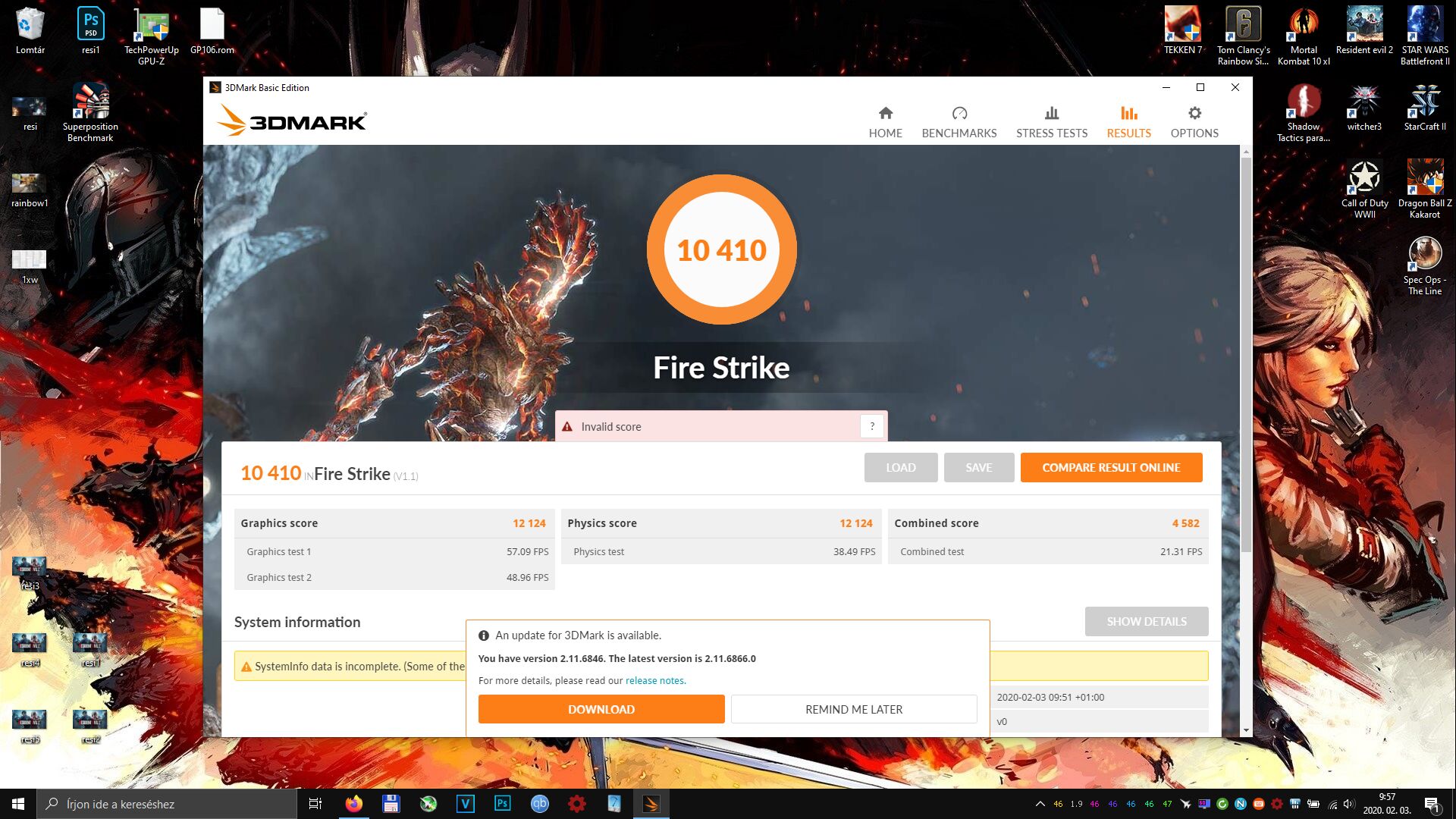Open the Lomtár recycle bin icon

(30, 31)
